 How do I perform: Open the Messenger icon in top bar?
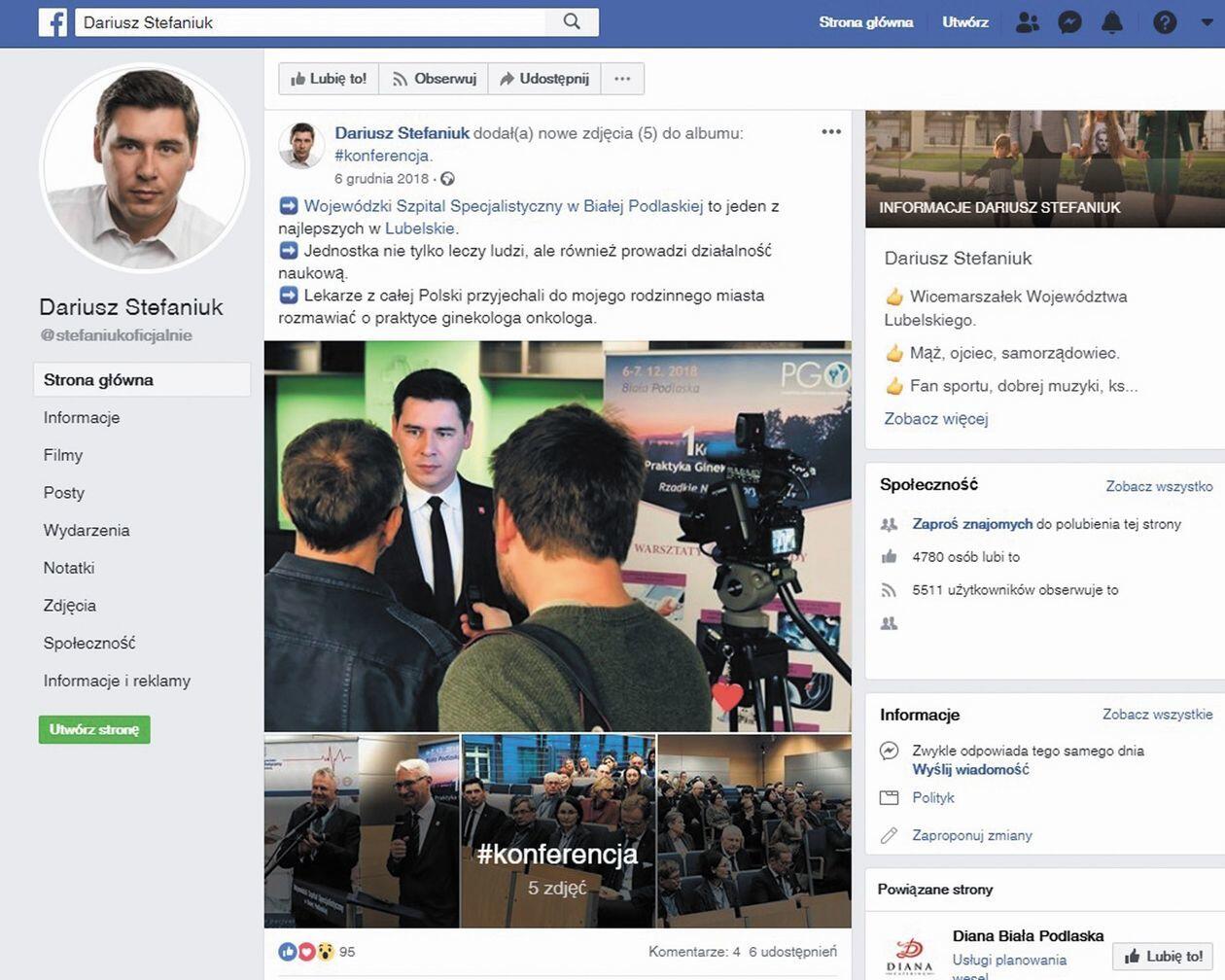tap(1069, 22)
